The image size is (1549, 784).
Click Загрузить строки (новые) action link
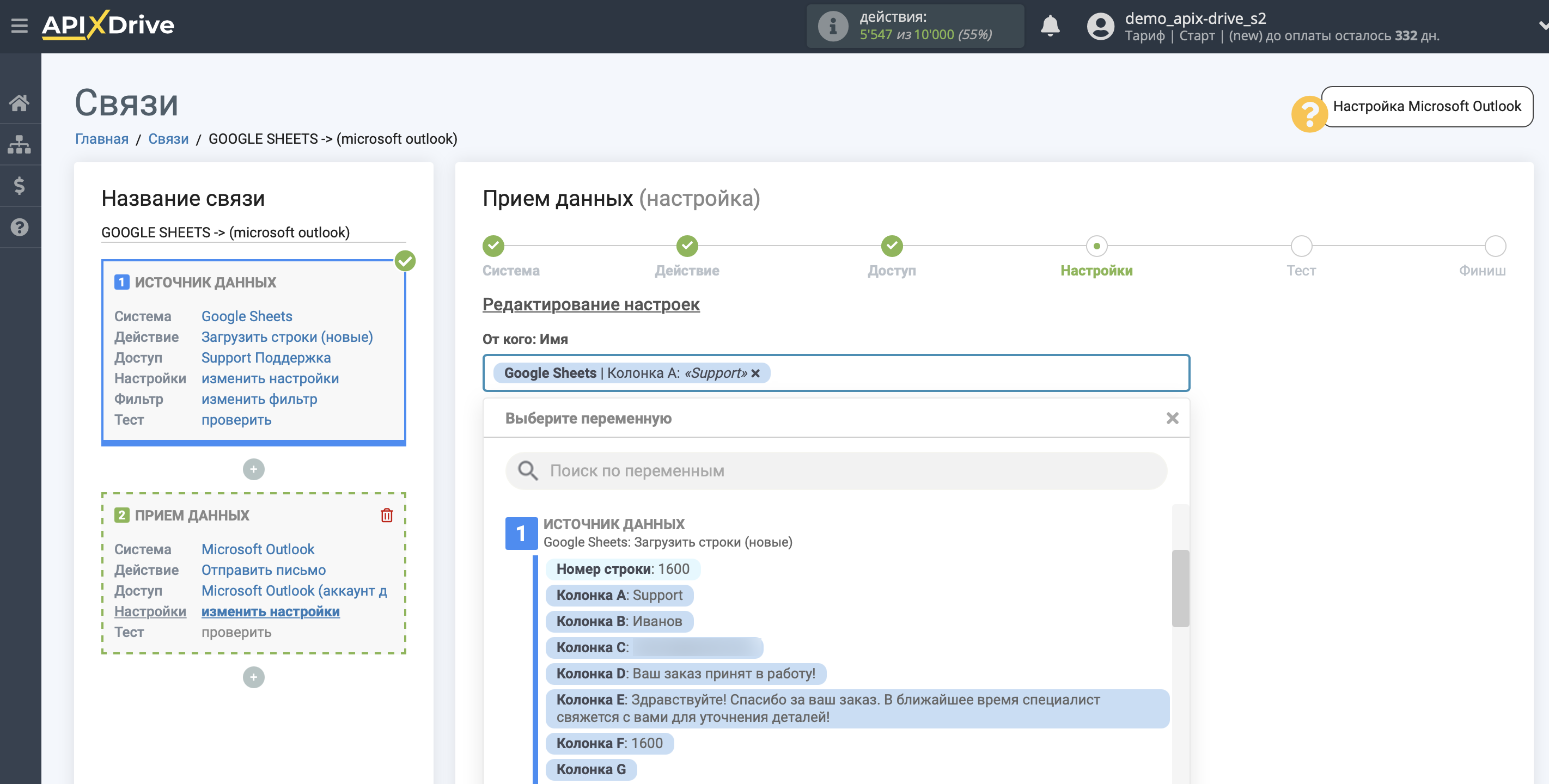coord(287,336)
